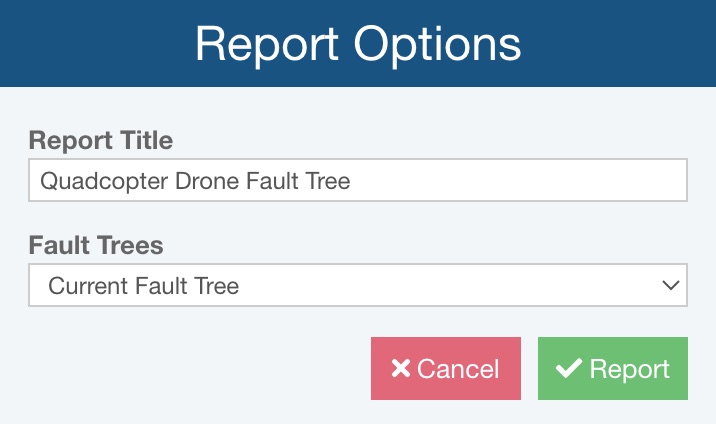Click the 'Fault Trees' field label
Screen dimensions: 716x424
(x=96, y=245)
